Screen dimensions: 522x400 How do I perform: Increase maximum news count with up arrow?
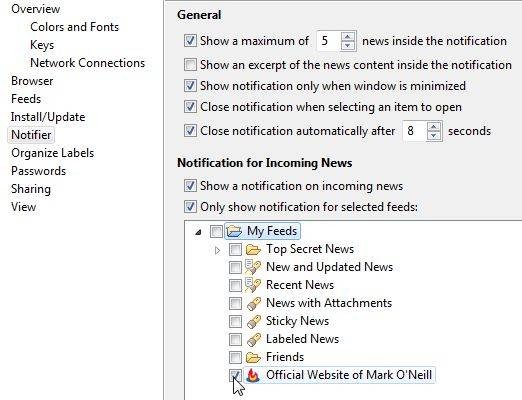[x=348, y=37]
